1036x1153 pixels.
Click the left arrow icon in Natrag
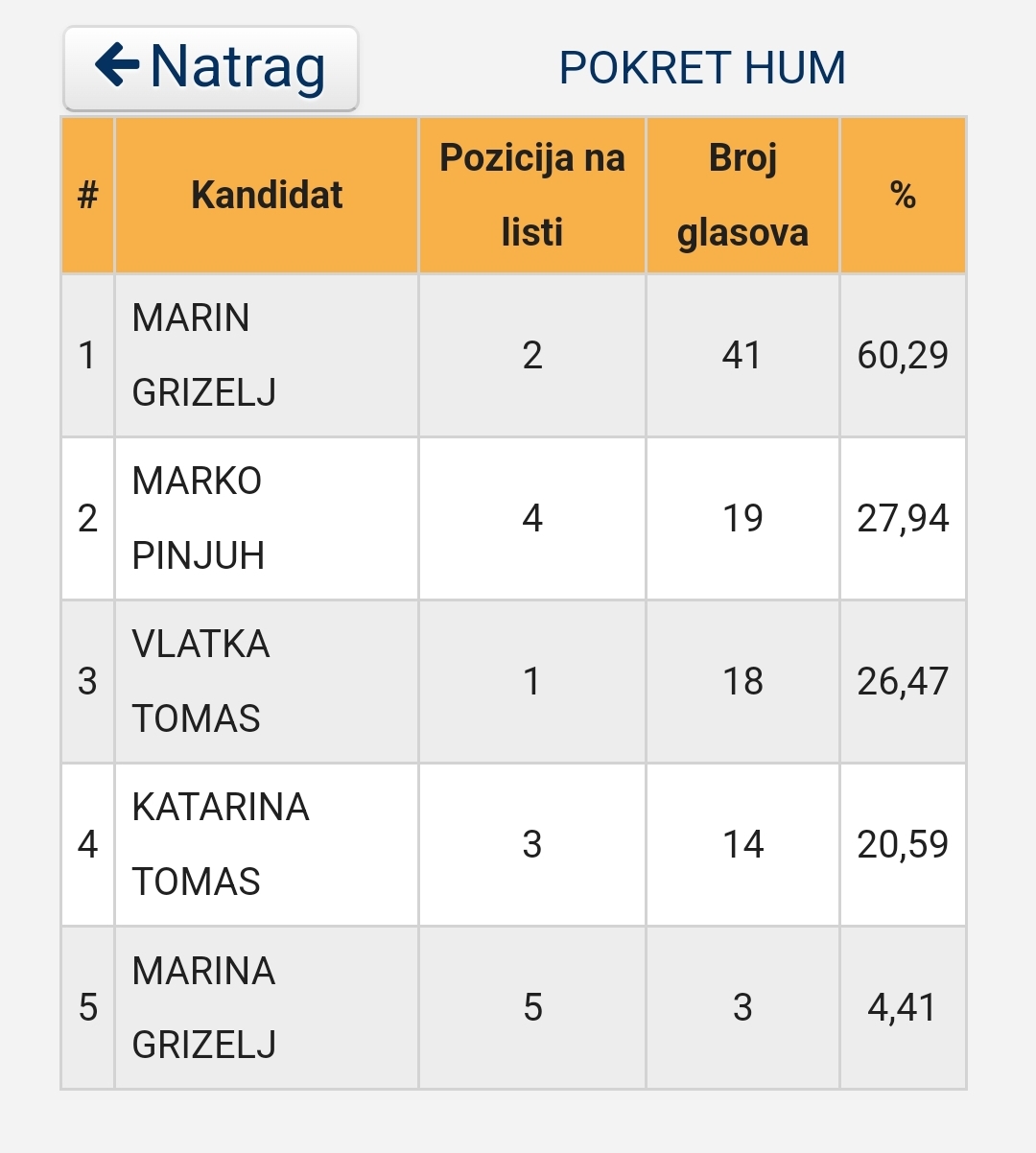[117, 65]
